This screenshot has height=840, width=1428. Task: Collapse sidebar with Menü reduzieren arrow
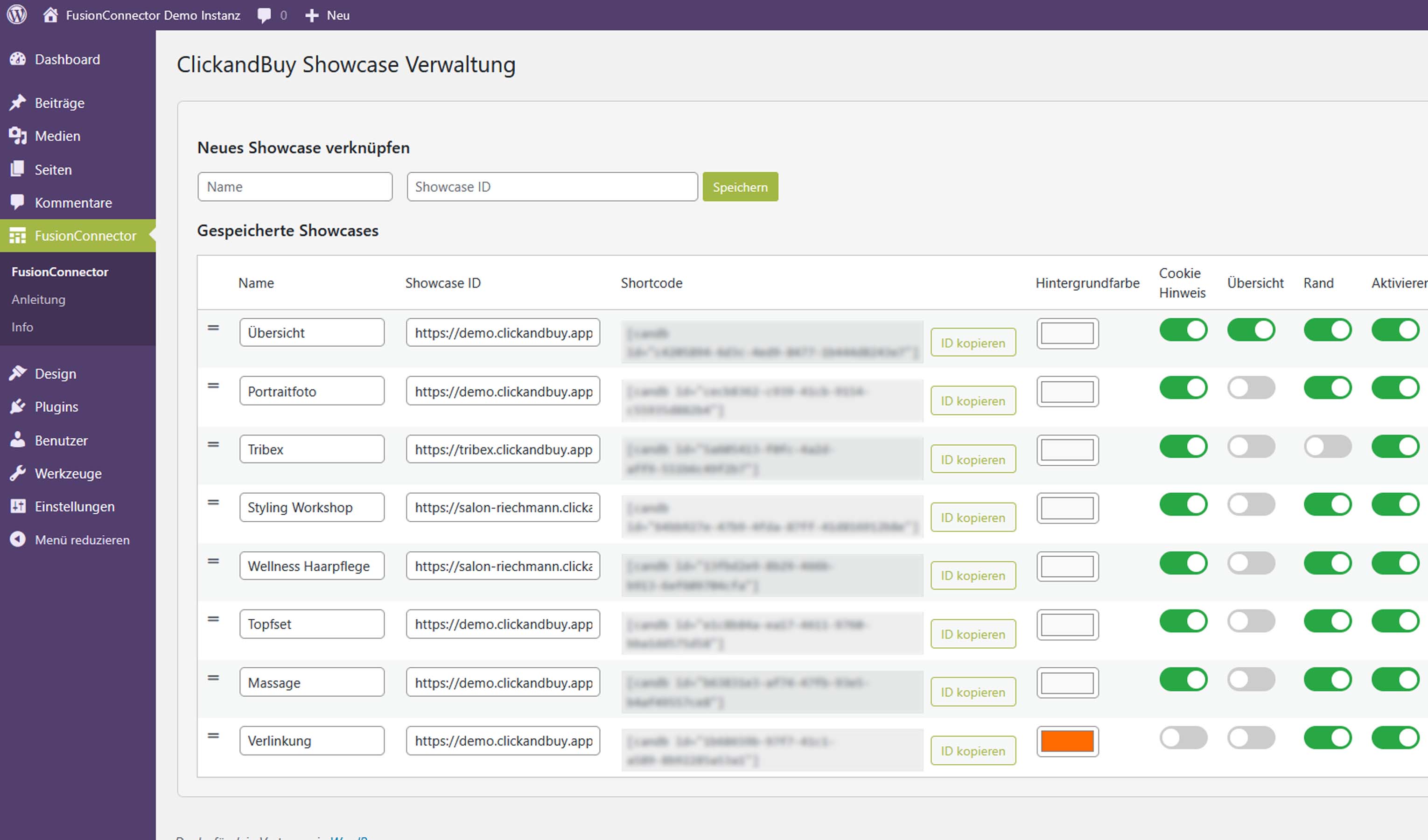click(18, 539)
